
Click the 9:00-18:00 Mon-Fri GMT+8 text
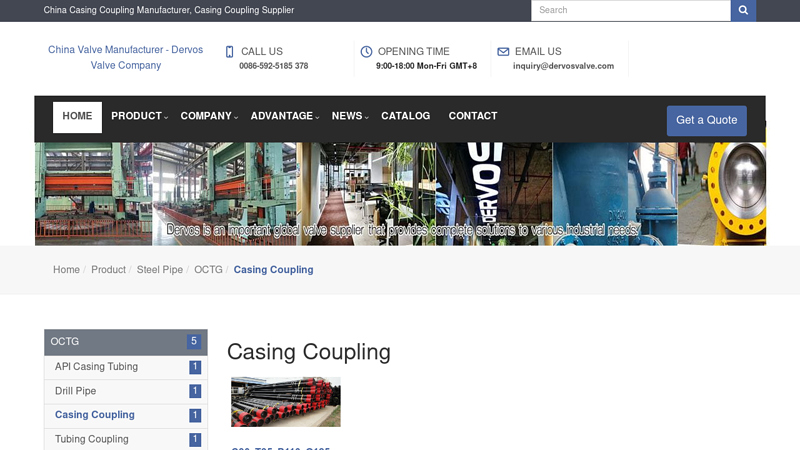tap(427, 66)
